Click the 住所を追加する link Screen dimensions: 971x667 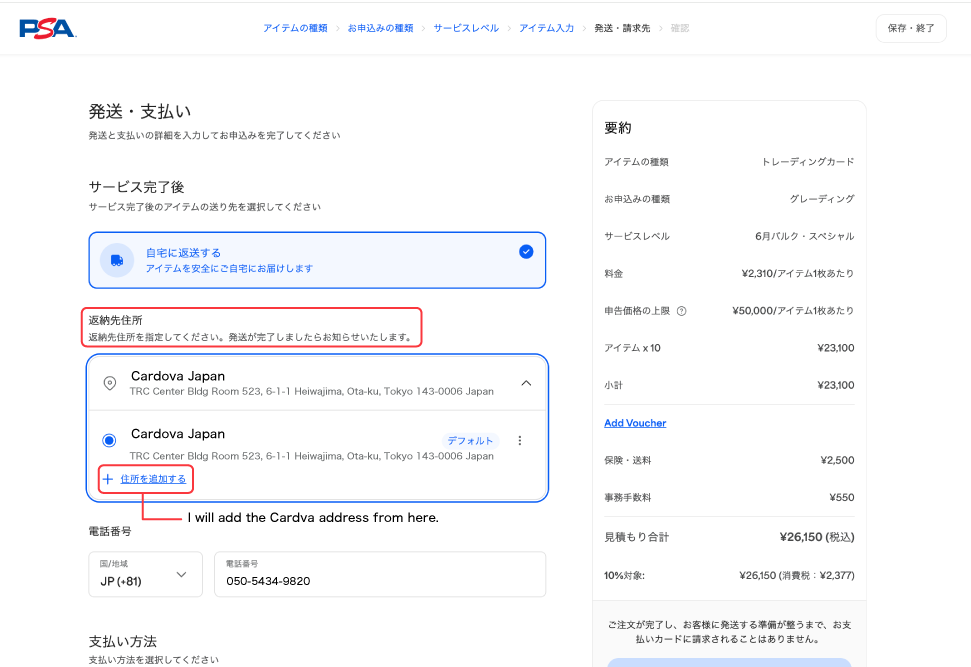coord(153,479)
